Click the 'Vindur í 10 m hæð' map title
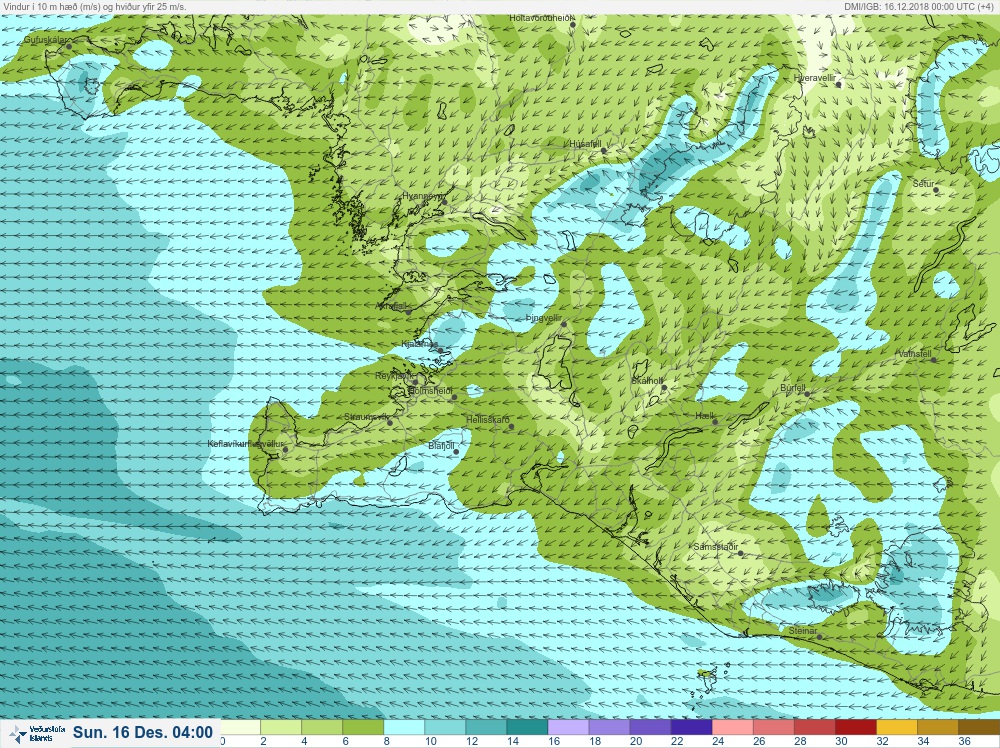The height and width of the screenshot is (748, 1000). click(x=95, y=6)
